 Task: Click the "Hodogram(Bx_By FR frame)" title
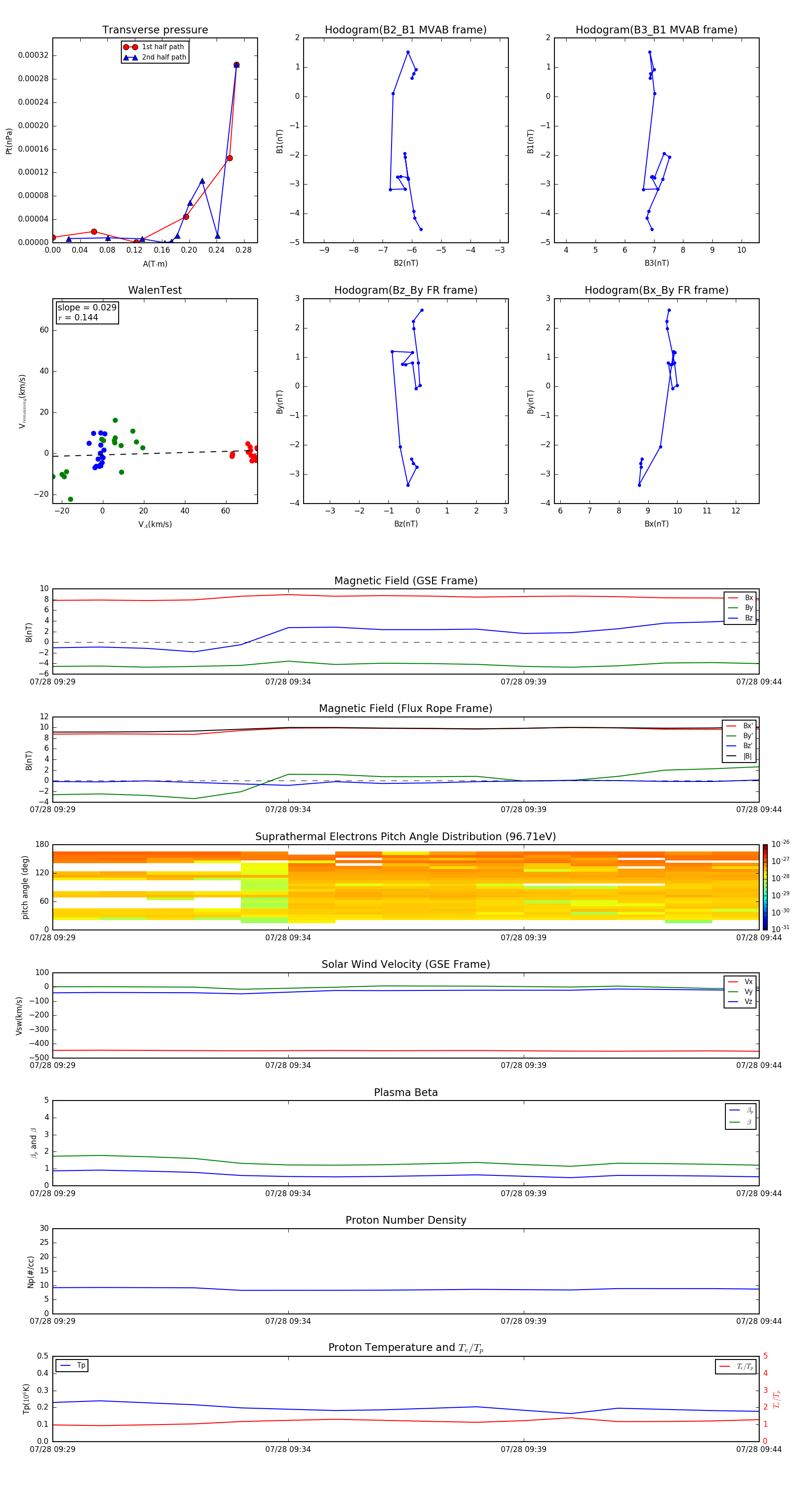point(656,290)
